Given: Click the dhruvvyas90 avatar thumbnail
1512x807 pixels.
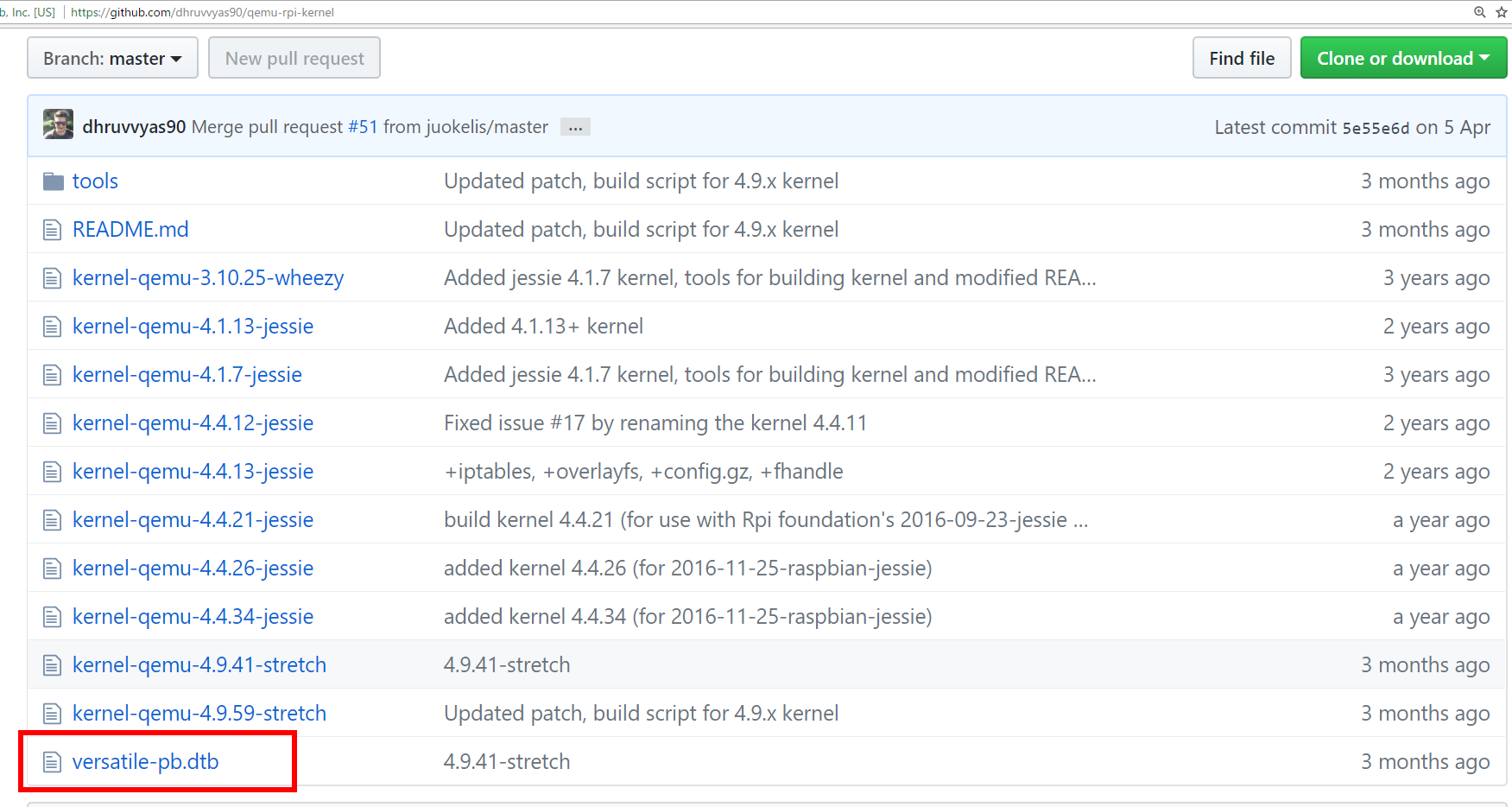Looking at the screenshot, I should tap(59, 124).
